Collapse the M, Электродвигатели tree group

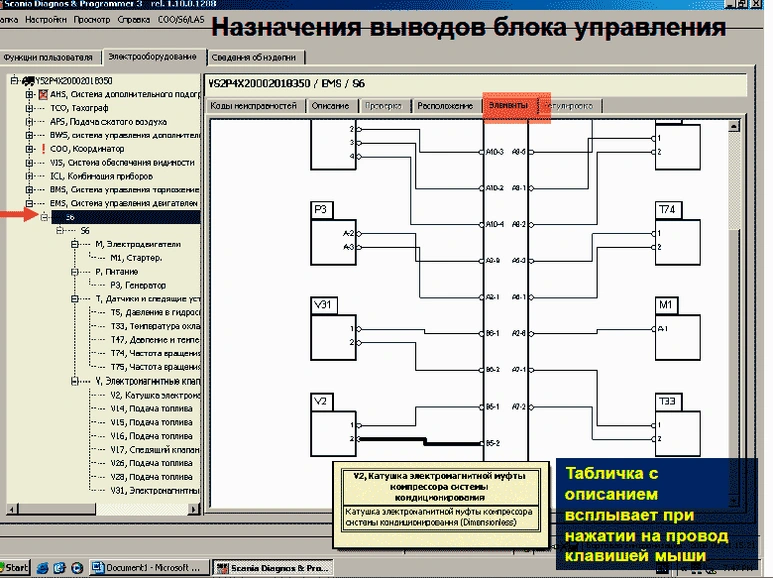coord(75,243)
